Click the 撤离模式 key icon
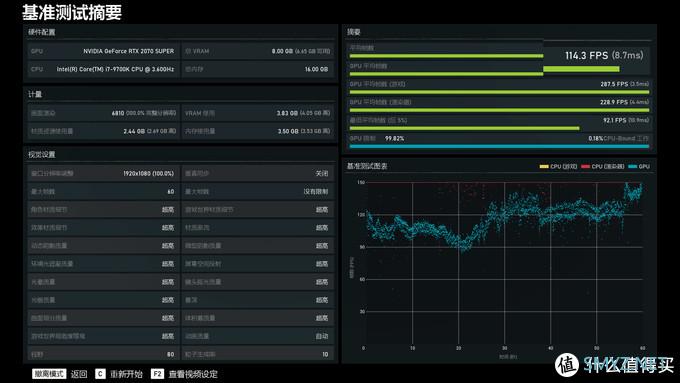680x383 pixels. (49, 374)
